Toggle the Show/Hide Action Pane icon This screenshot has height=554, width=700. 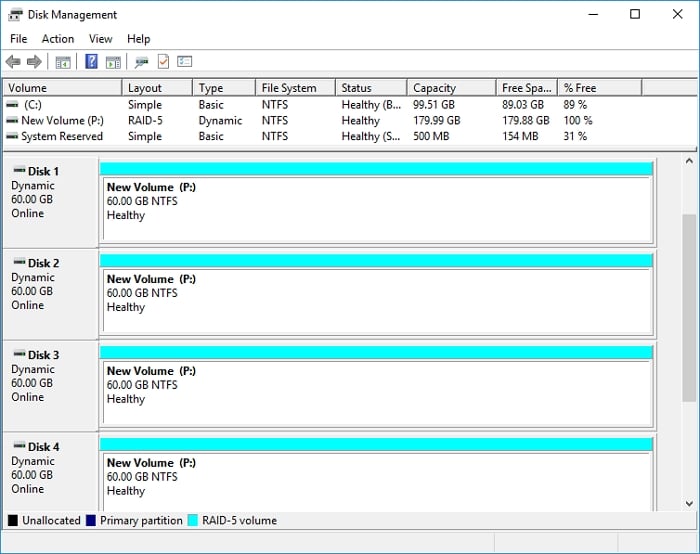tap(113, 62)
